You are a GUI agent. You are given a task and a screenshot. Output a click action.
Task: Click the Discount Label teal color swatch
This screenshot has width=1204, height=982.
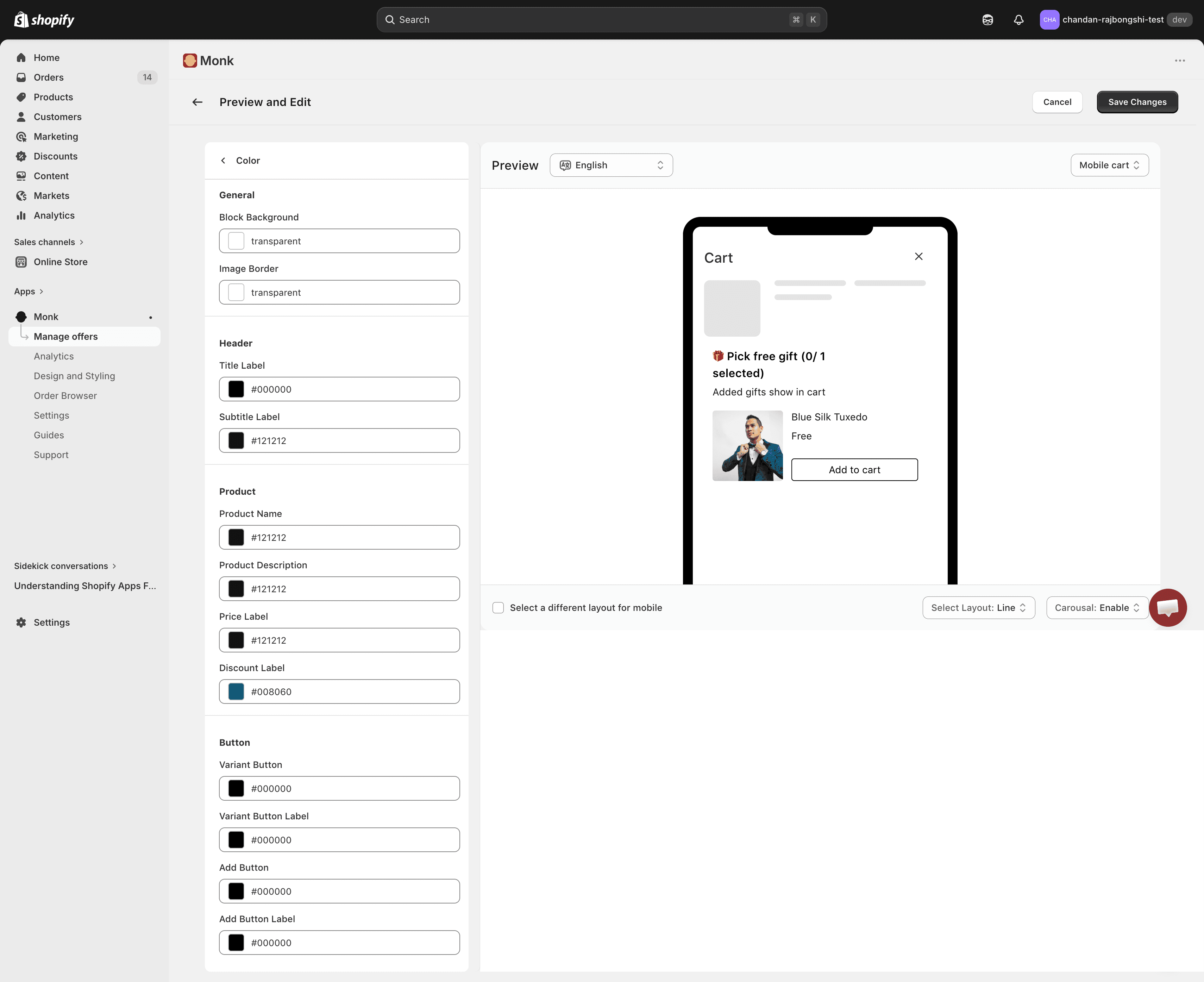(x=236, y=692)
